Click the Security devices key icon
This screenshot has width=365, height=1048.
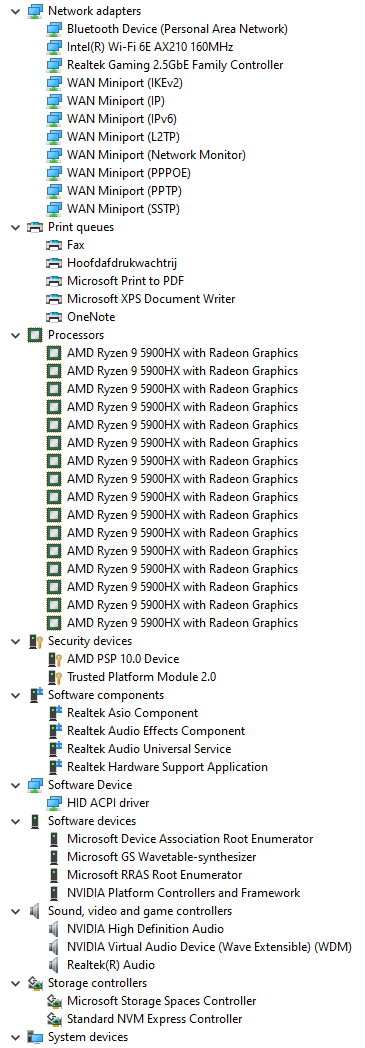click(35, 641)
